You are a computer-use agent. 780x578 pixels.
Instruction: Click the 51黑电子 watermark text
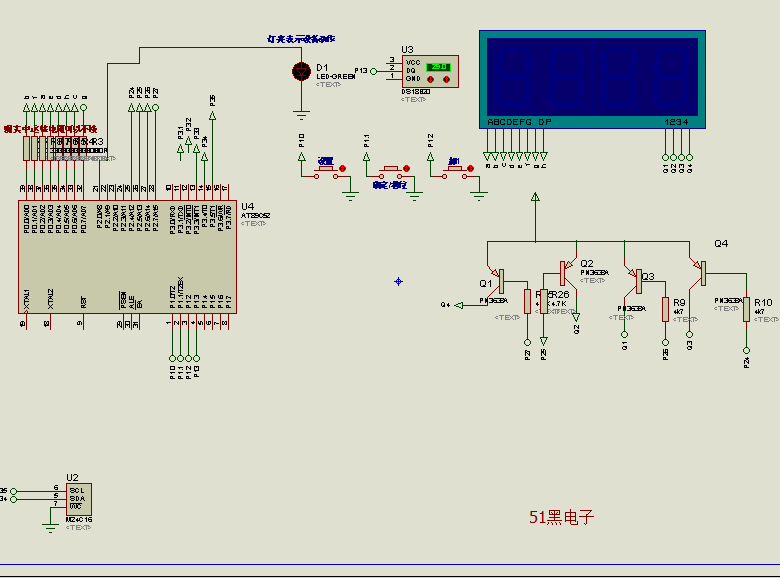click(x=561, y=517)
